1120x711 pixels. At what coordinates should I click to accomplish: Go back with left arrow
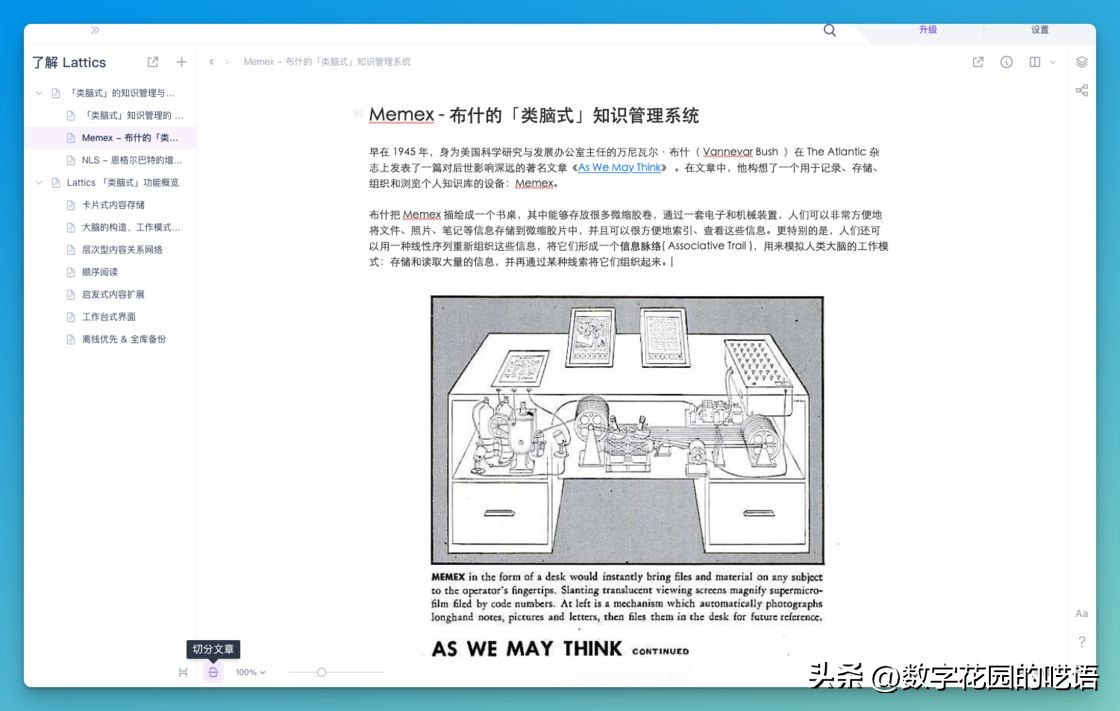211,62
